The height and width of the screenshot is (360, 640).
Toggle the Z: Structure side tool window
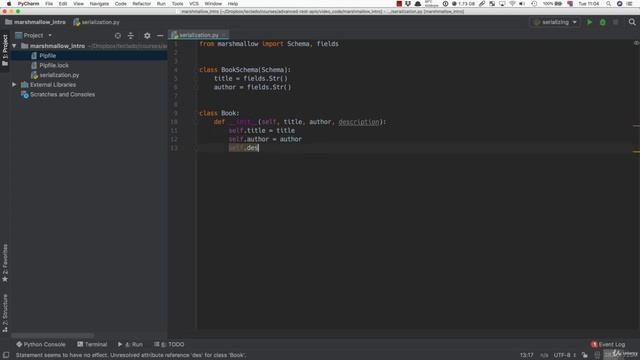(x=5, y=313)
